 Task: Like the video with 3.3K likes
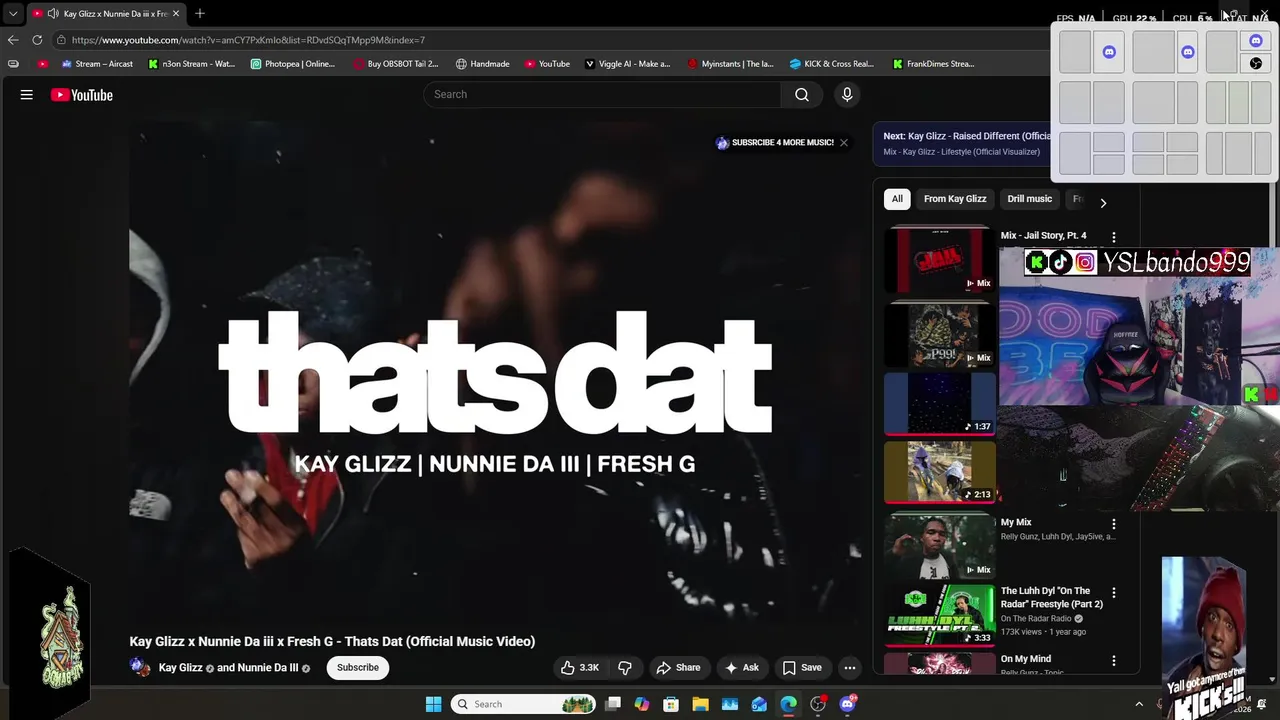[580, 667]
